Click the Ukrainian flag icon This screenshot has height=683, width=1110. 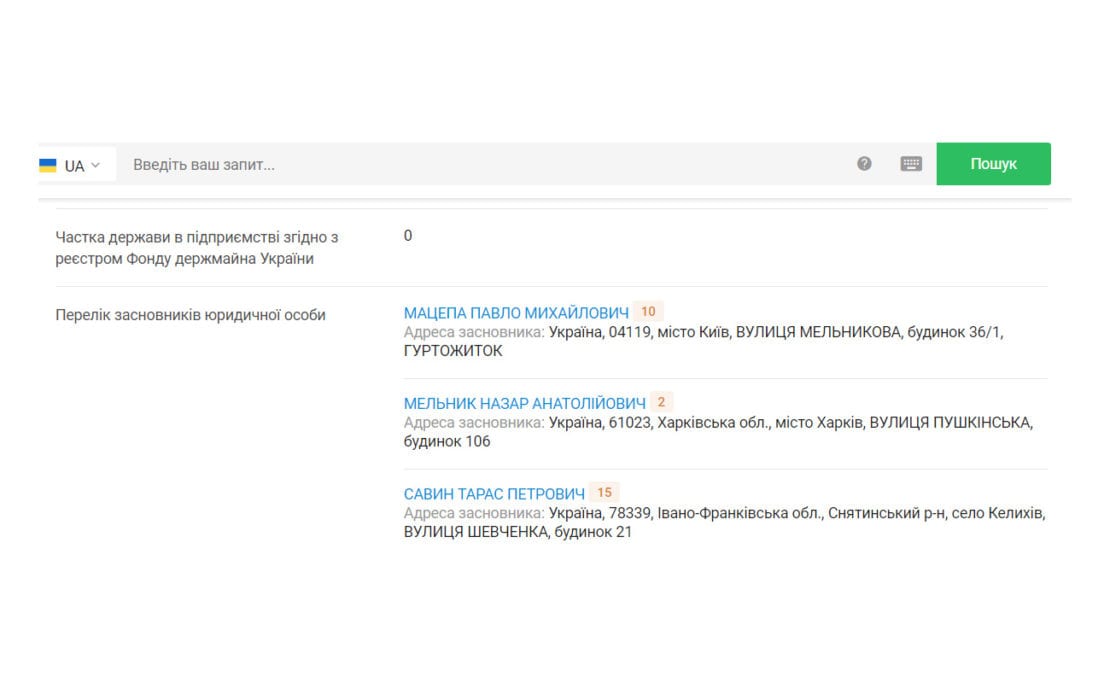point(47,165)
